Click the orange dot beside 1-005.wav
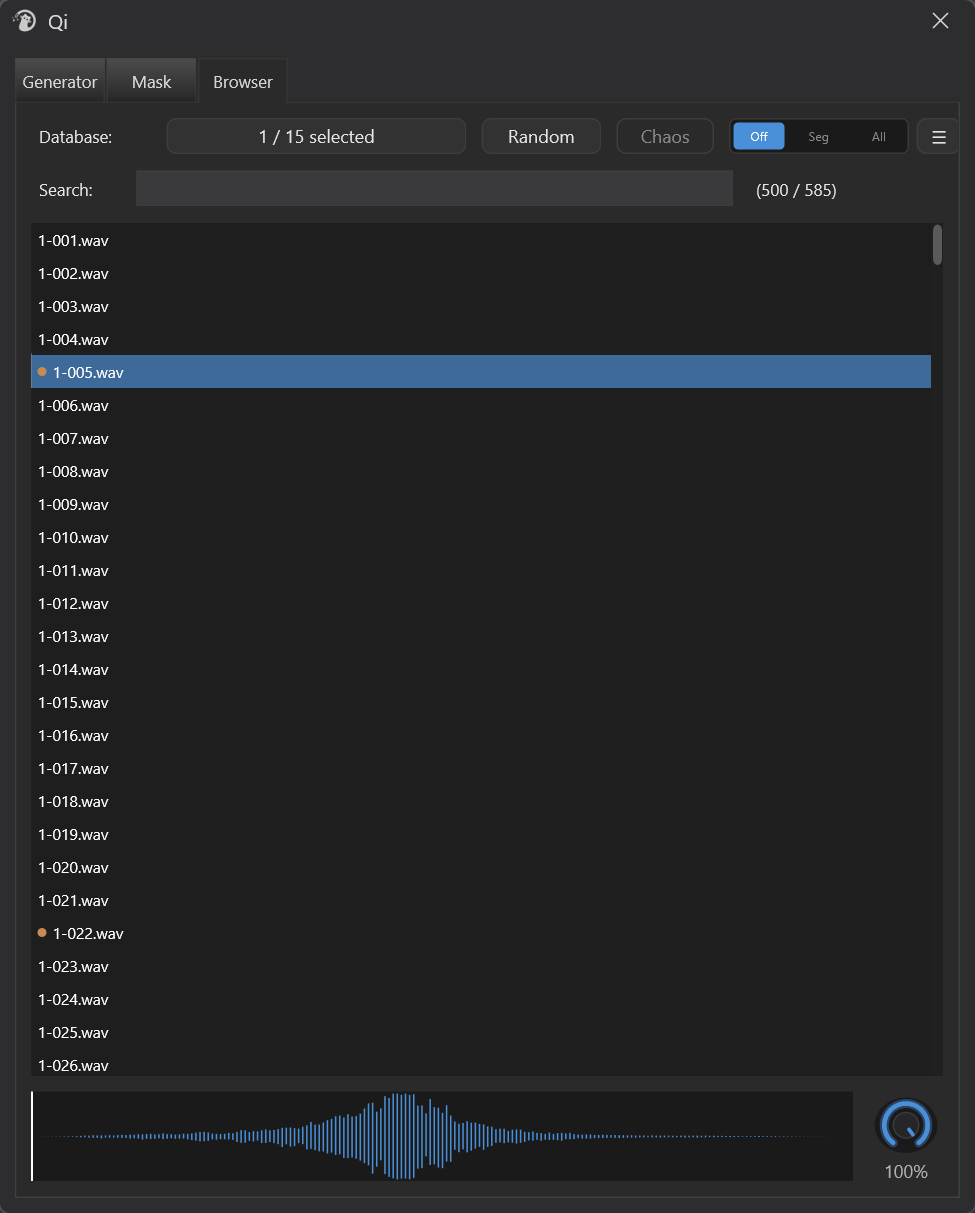Viewport: 975px width, 1213px height. click(42, 372)
